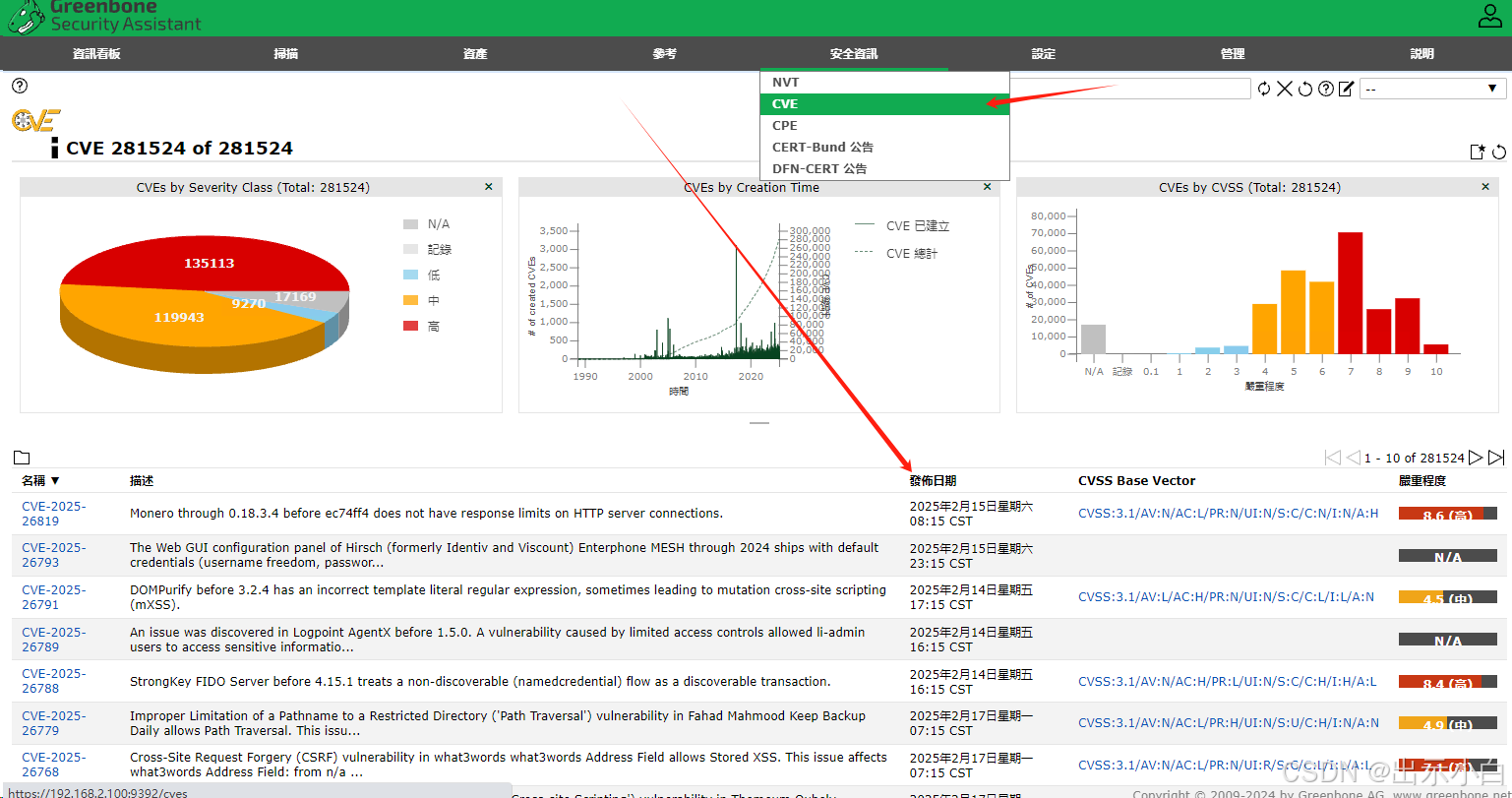The width and height of the screenshot is (1512, 798).
Task: Open the edit filter dialog icon
Action: point(1347,89)
